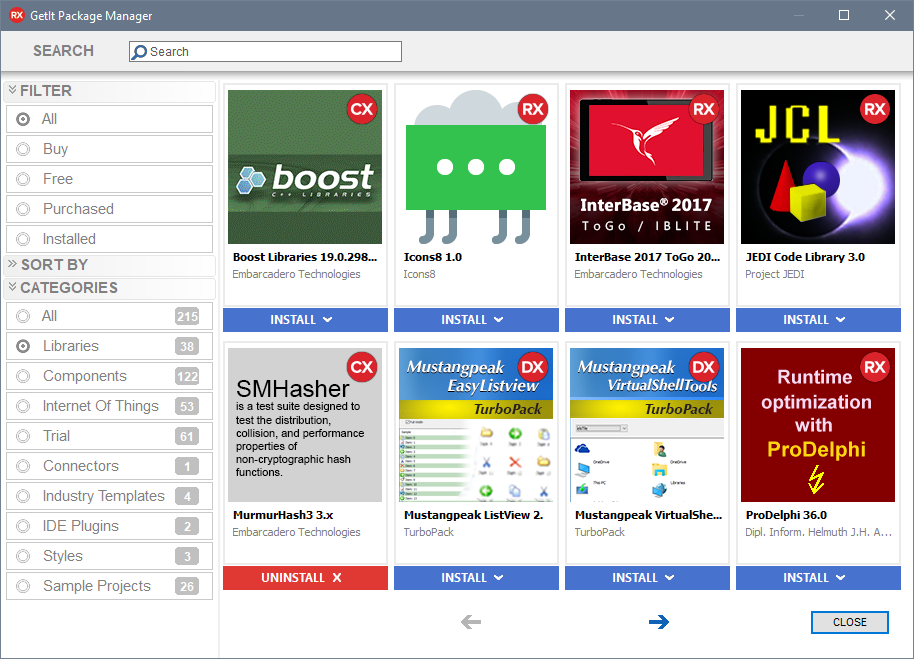Open Install dropdown for Mustangpeak ListView
This screenshot has height=659, width=914.
(476, 578)
